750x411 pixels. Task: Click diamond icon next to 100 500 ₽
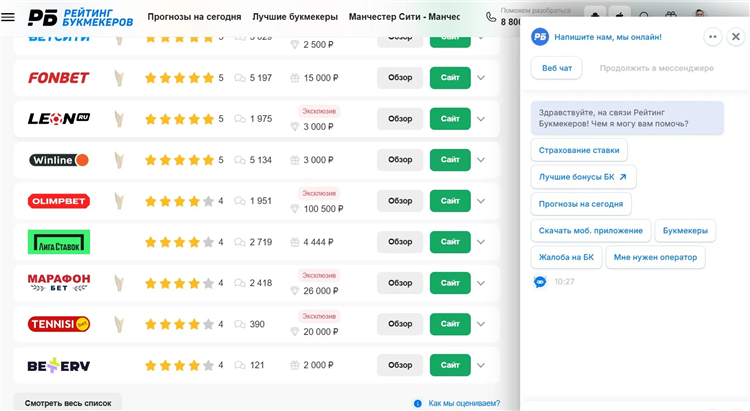tap(295, 209)
